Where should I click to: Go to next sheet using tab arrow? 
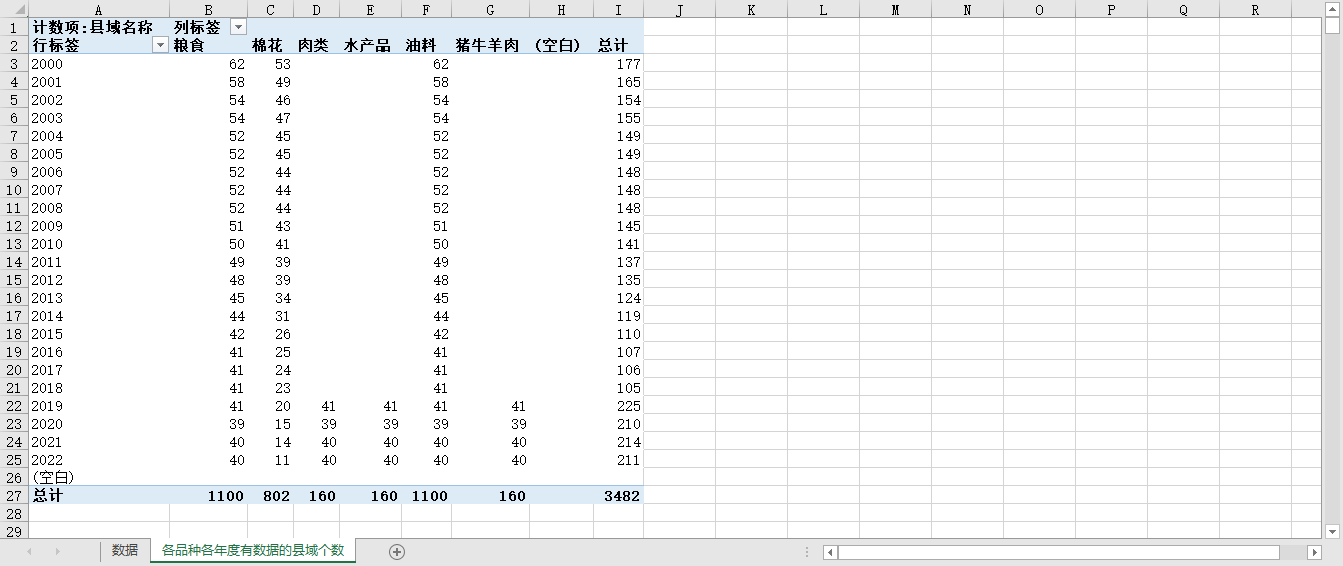click(57, 552)
